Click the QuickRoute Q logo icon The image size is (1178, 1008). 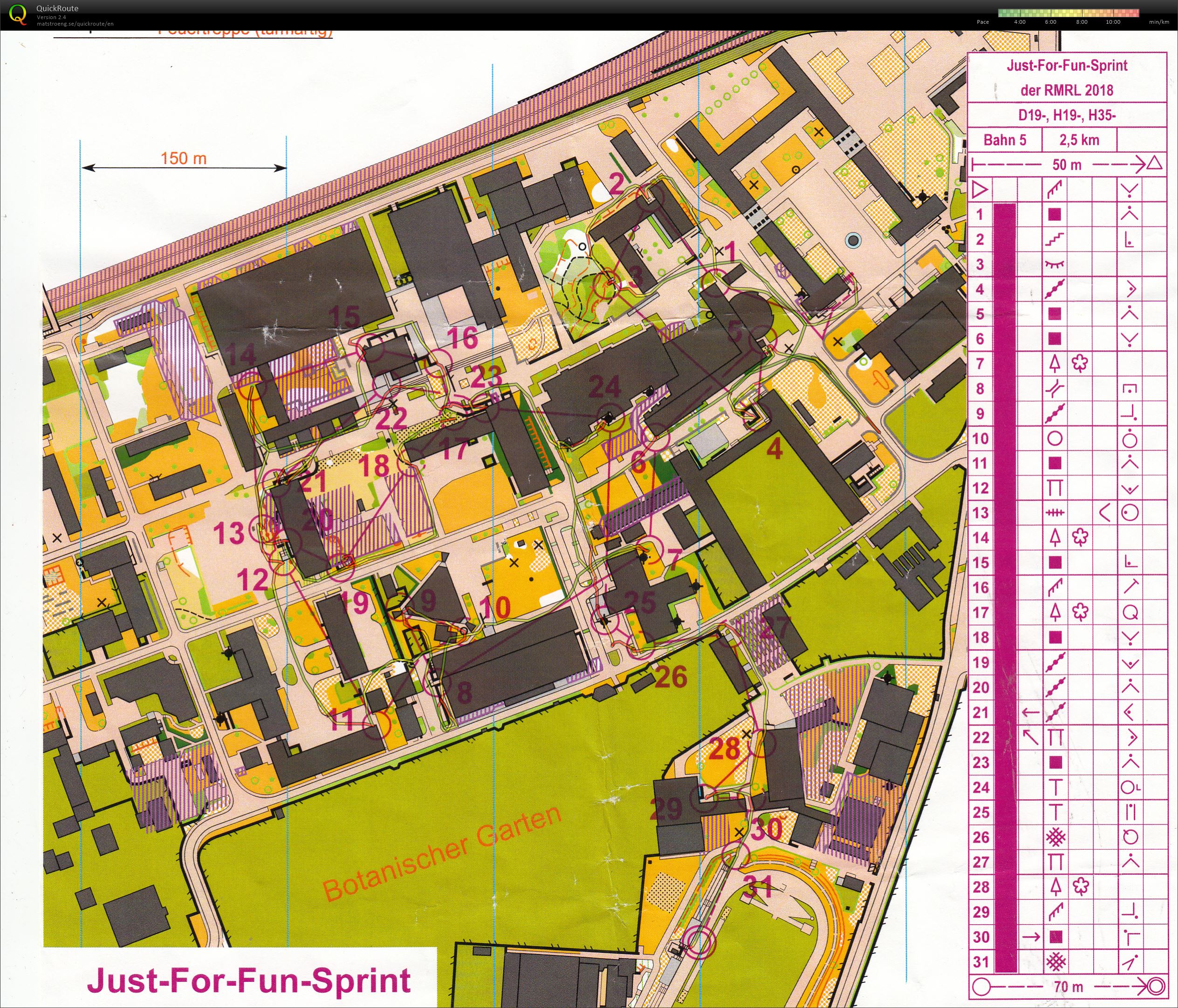tap(17, 14)
